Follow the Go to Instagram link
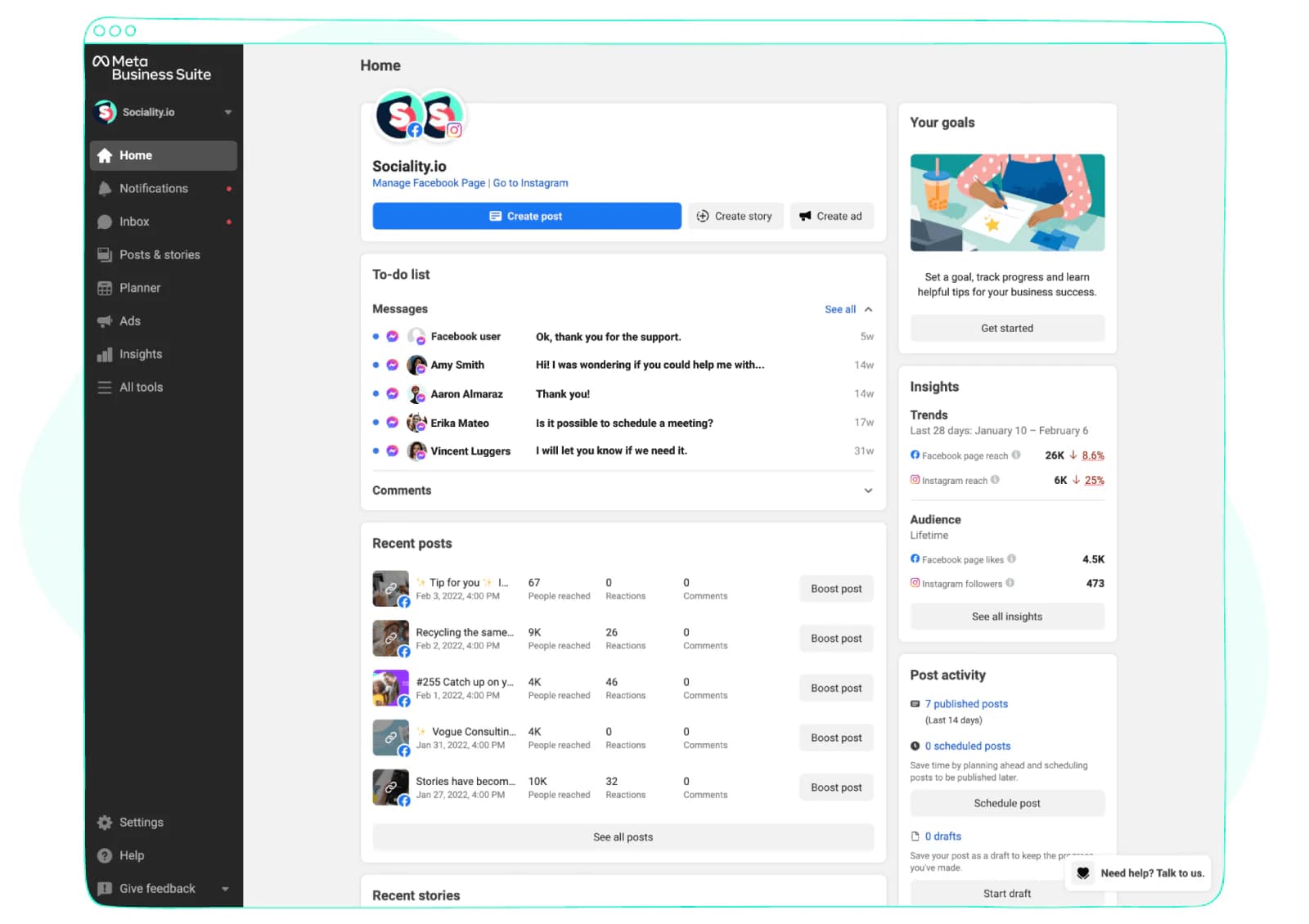This screenshot has width=1309, height=924. [530, 183]
